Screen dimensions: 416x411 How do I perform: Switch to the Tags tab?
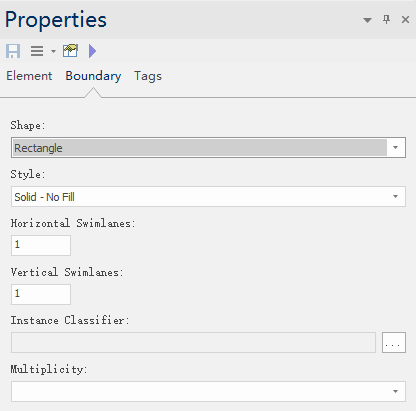[x=148, y=76]
